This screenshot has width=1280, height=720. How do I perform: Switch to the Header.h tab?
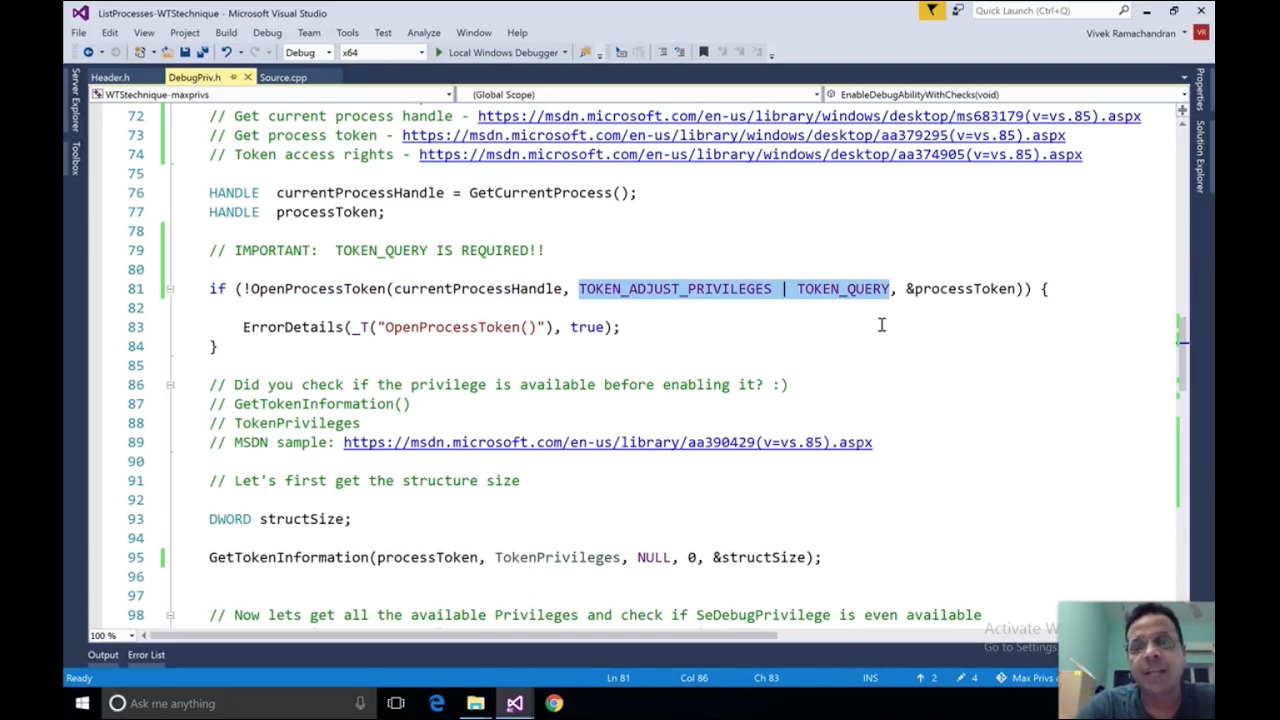point(110,77)
